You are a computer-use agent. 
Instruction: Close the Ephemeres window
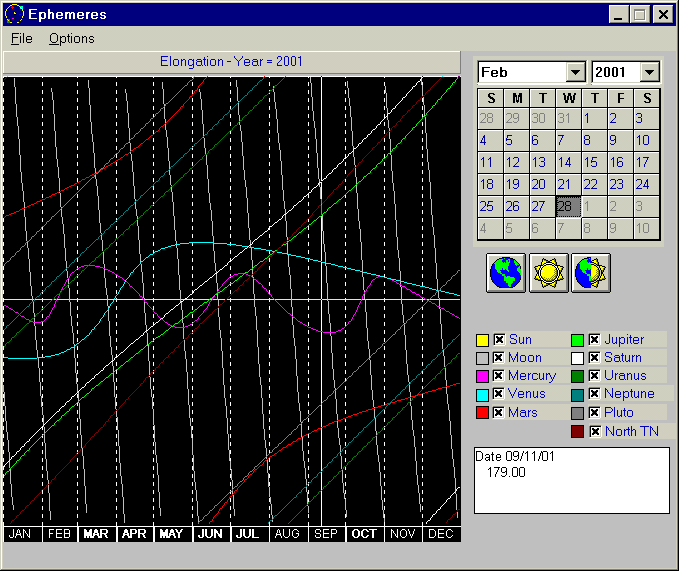[663, 15]
